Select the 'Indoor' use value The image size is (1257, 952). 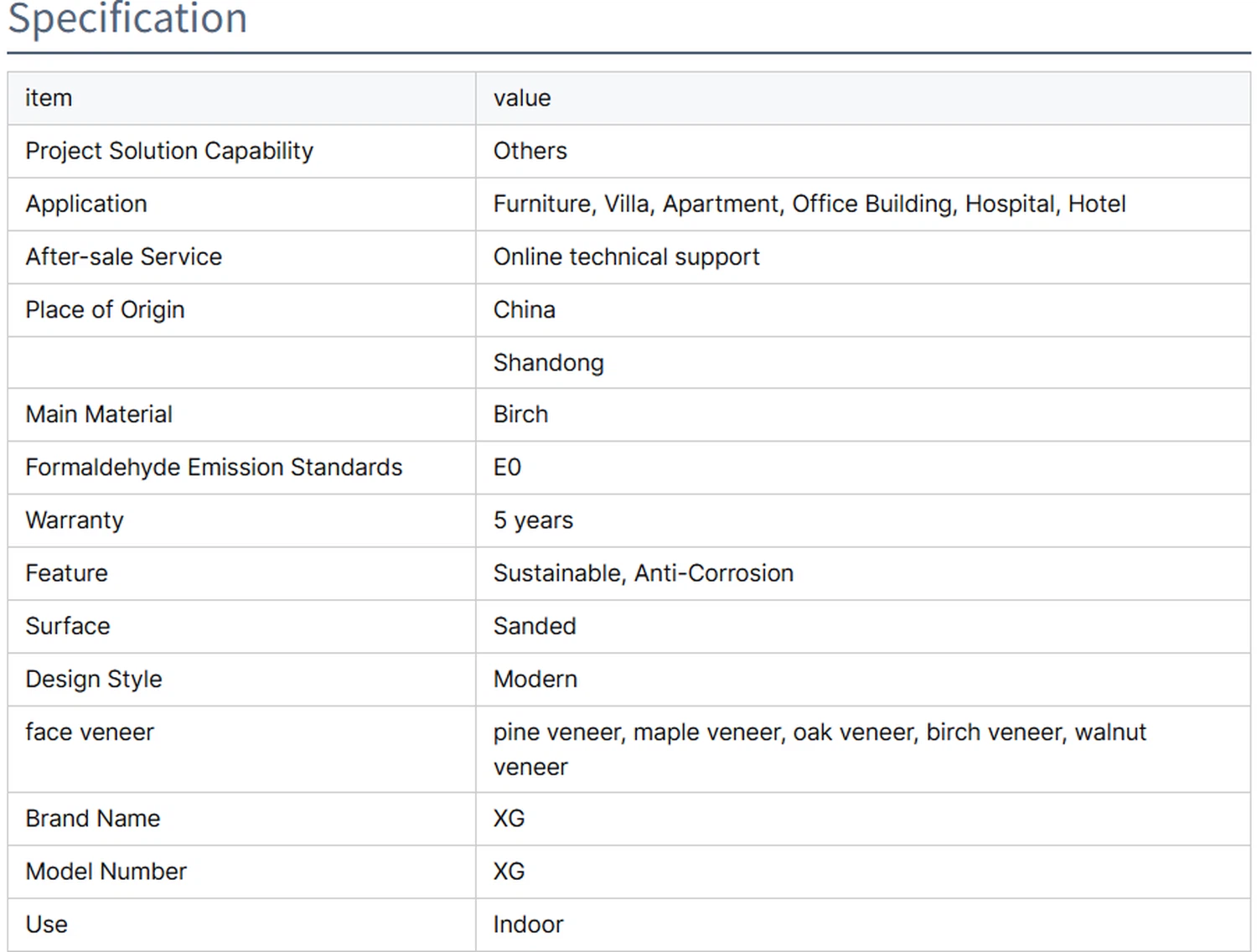[528, 924]
